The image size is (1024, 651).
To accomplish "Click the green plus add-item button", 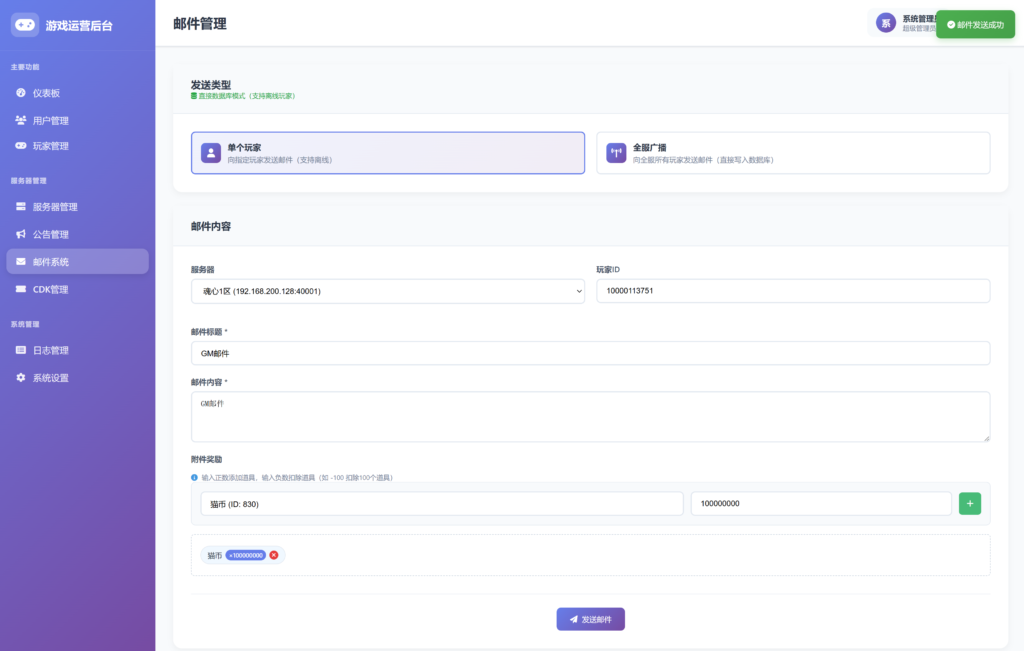I will click(x=969, y=504).
